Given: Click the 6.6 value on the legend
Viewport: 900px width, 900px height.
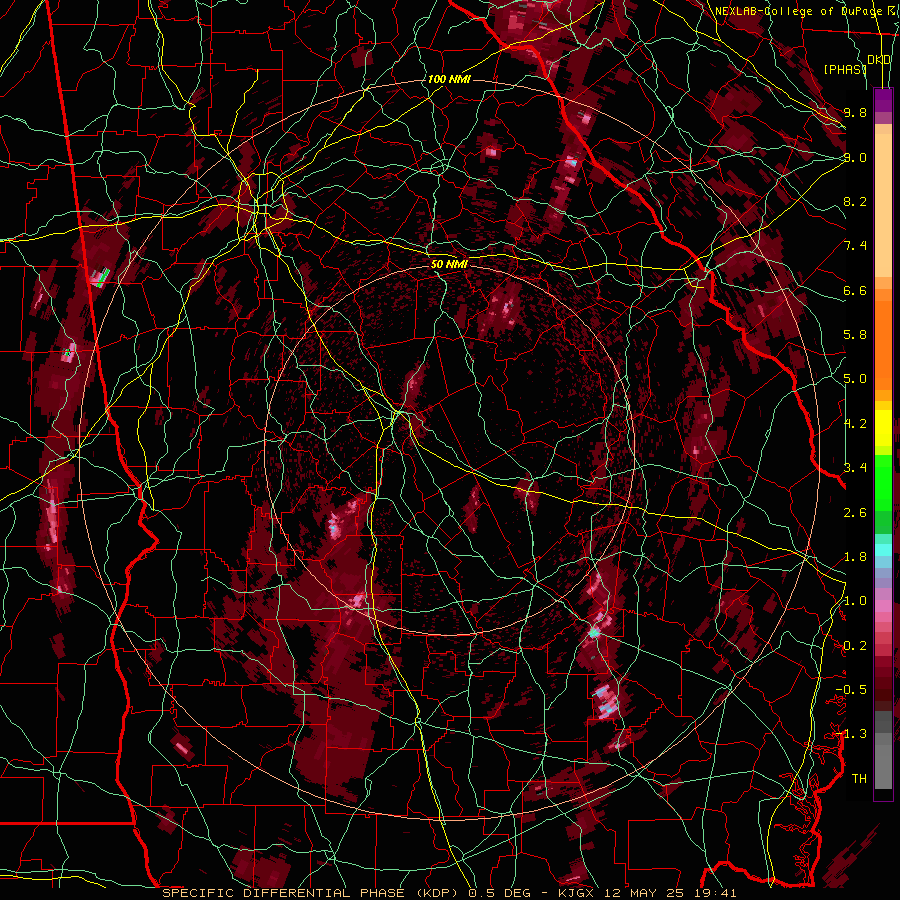Looking at the screenshot, I should tap(855, 290).
